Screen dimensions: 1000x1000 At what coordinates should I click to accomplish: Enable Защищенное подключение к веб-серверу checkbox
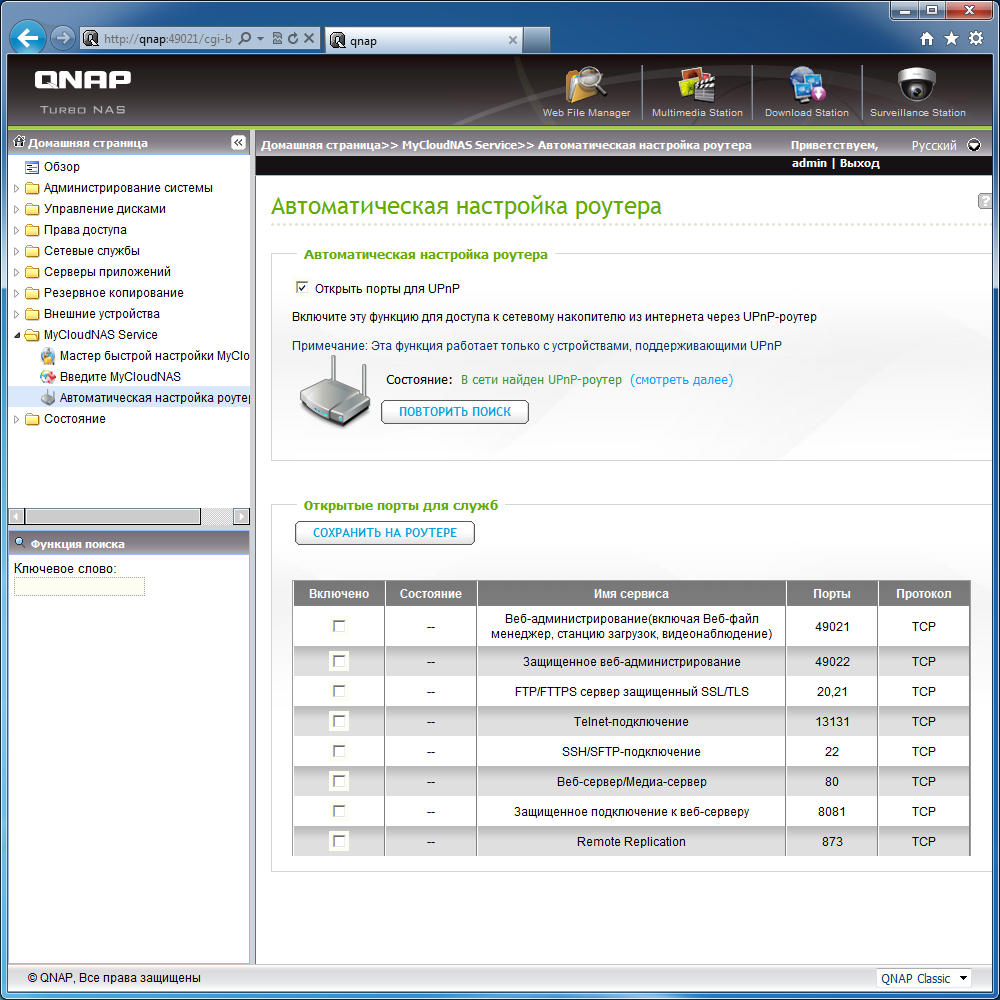tap(339, 811)
